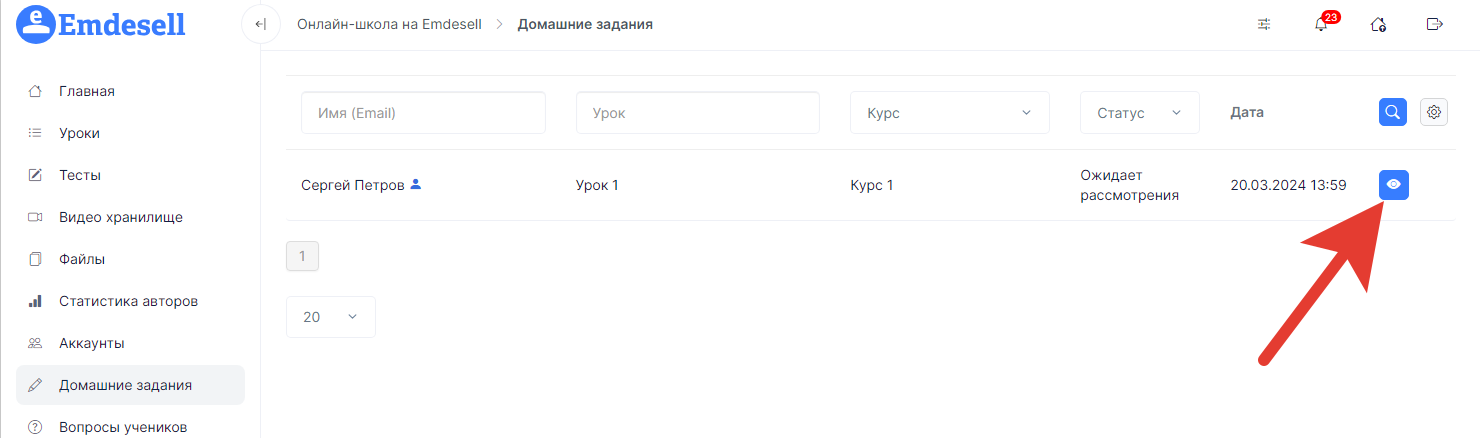
Task: Click page 1 pagination button
Action: 302,256
